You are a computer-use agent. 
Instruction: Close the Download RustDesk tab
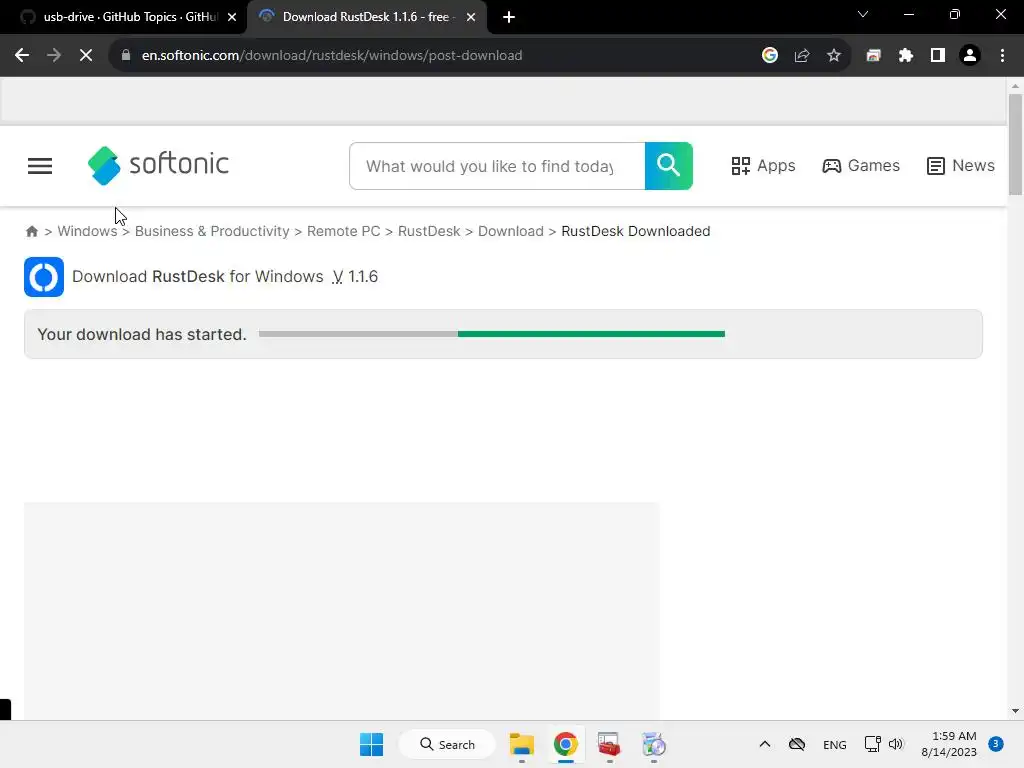[471, 17]
